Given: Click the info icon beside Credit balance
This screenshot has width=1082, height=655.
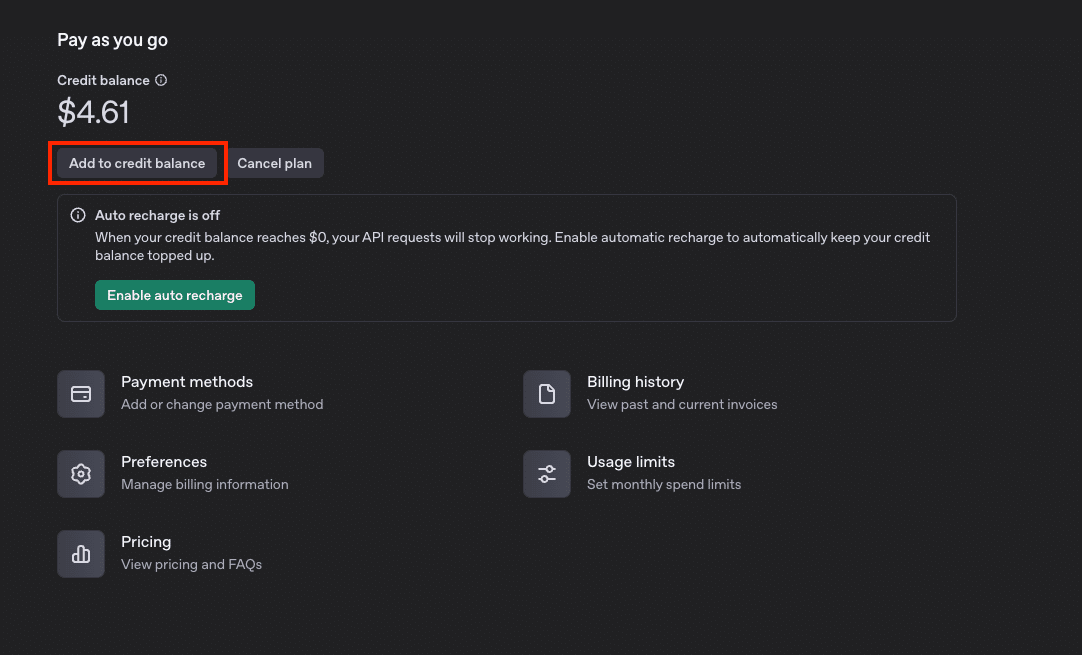Looking at the screenshot, I should [x=161, y=80].
